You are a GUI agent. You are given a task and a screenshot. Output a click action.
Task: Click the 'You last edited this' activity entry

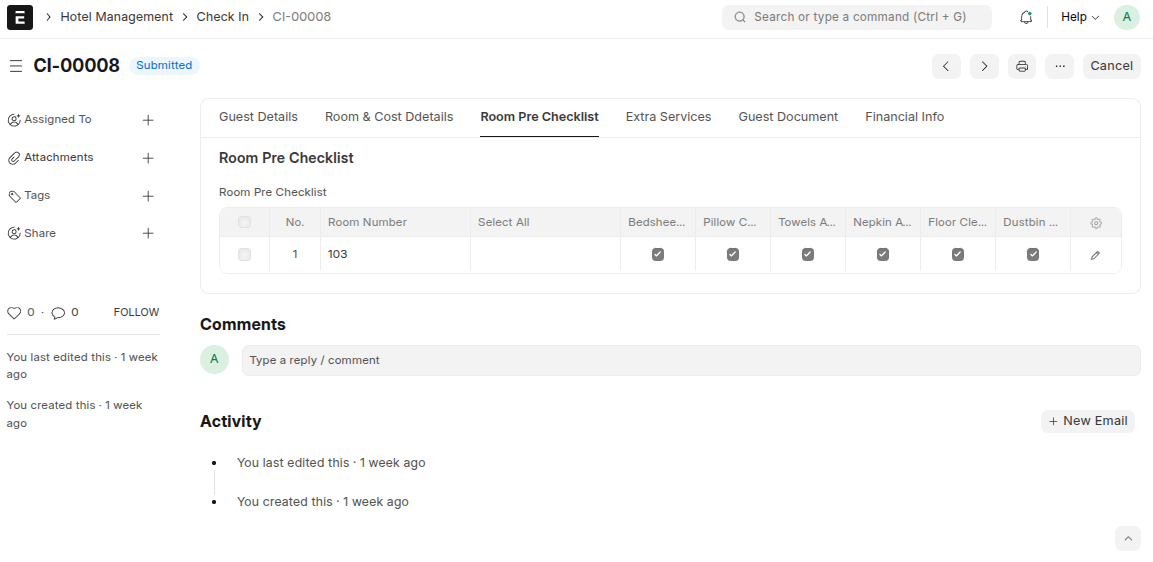(331, 463)
